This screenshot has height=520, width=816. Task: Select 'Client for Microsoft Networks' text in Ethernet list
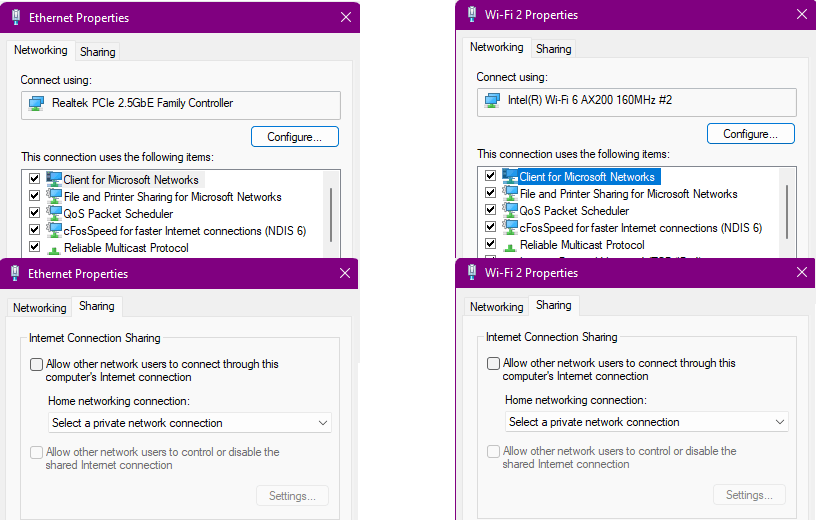click(131, 180)
